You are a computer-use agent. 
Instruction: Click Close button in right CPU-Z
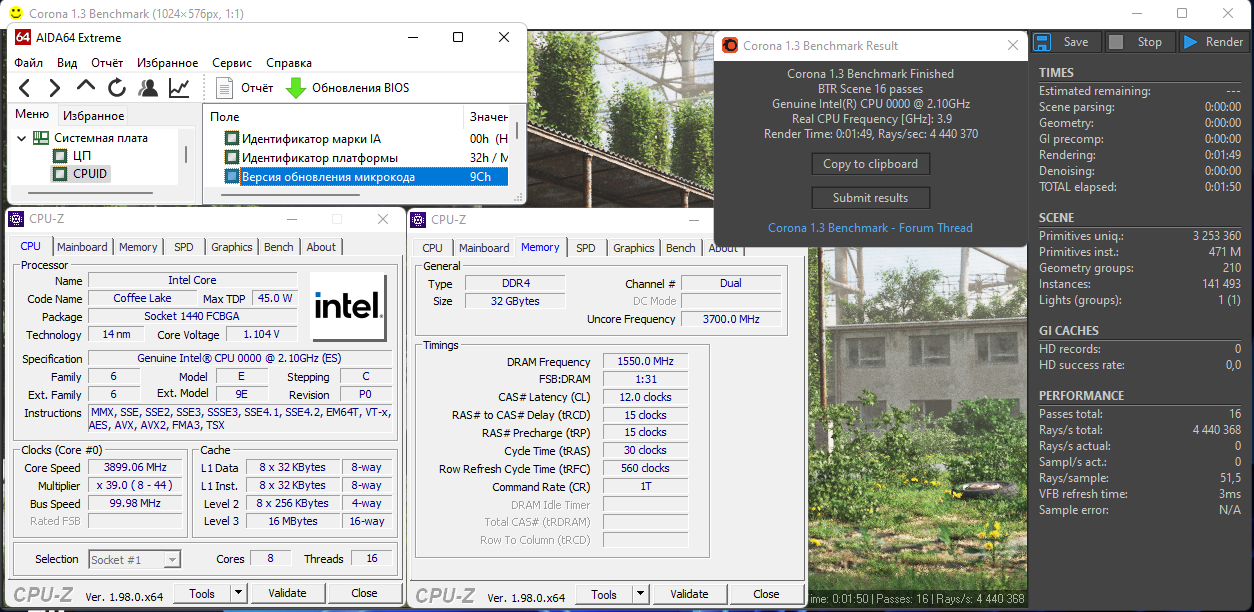766,594
